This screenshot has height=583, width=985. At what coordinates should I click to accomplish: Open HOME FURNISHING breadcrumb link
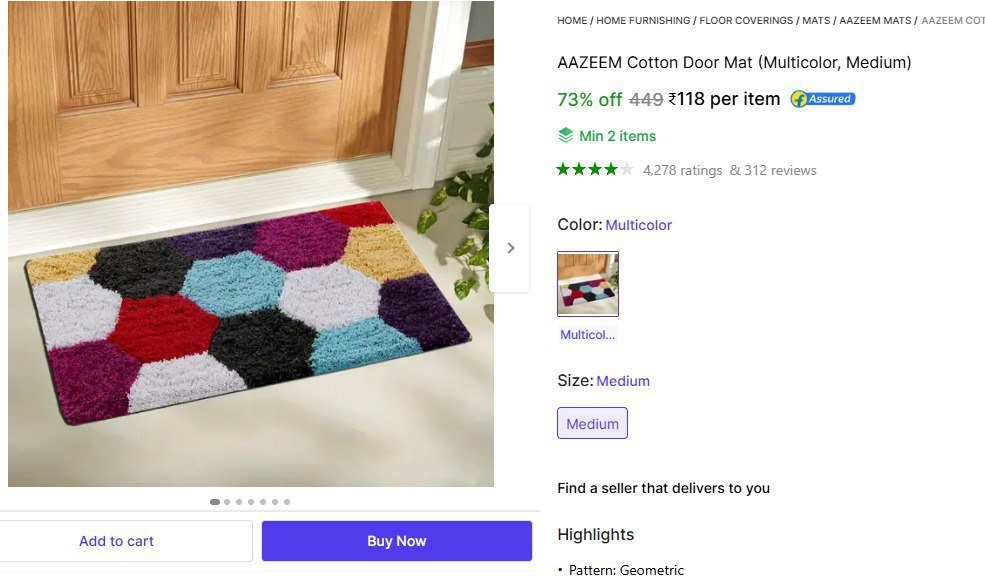click(x=643, y=20)
